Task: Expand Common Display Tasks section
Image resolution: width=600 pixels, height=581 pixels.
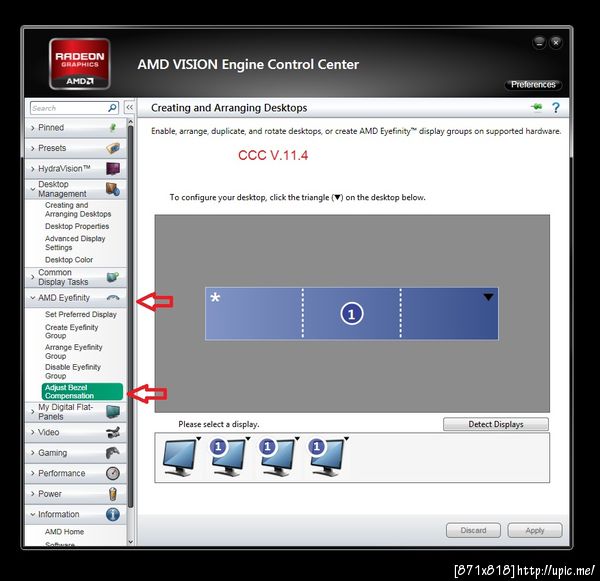Action: (x=33, y=277)
